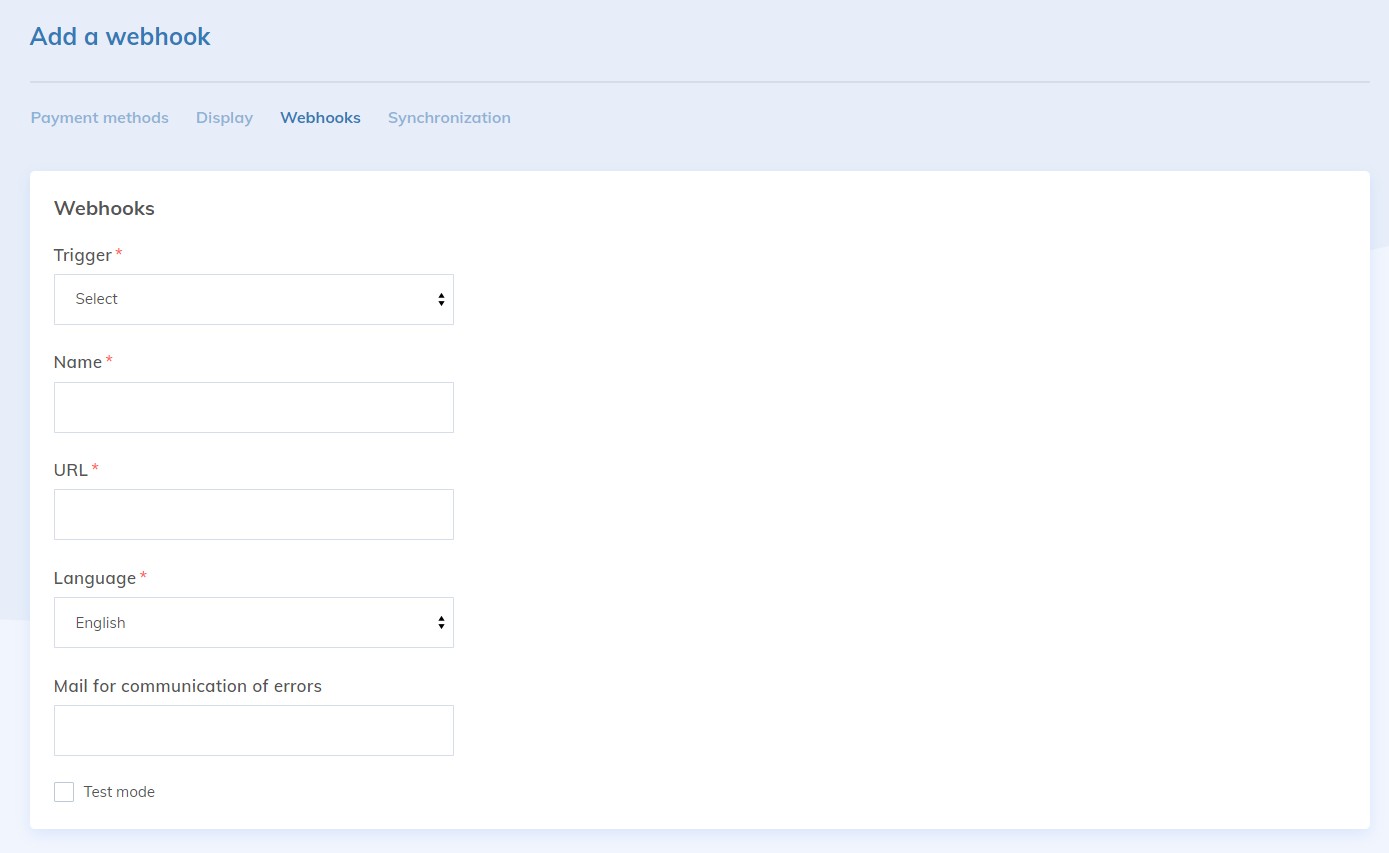The image size is (1389, 853).
Task: Click the URL field label
Action: click(71, 470)
